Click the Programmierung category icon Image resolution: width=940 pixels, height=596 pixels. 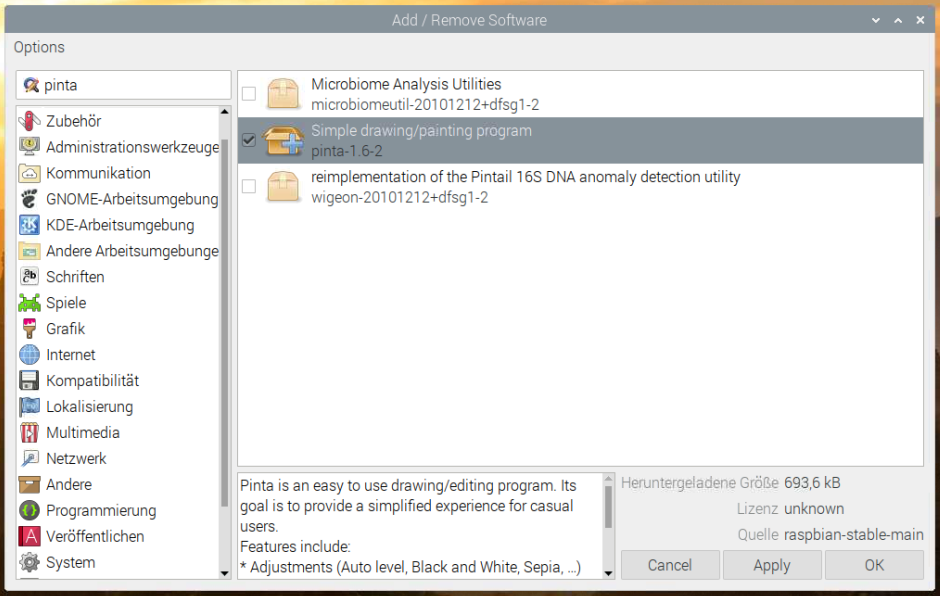[29, 511]
